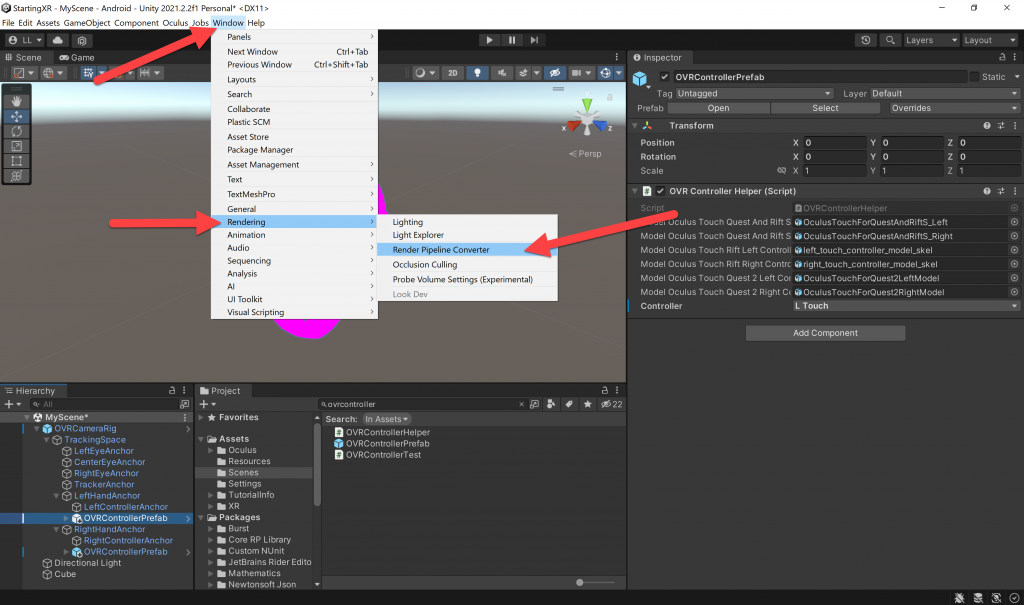Open OVR Controller Helper script kebab menu

1014,191
